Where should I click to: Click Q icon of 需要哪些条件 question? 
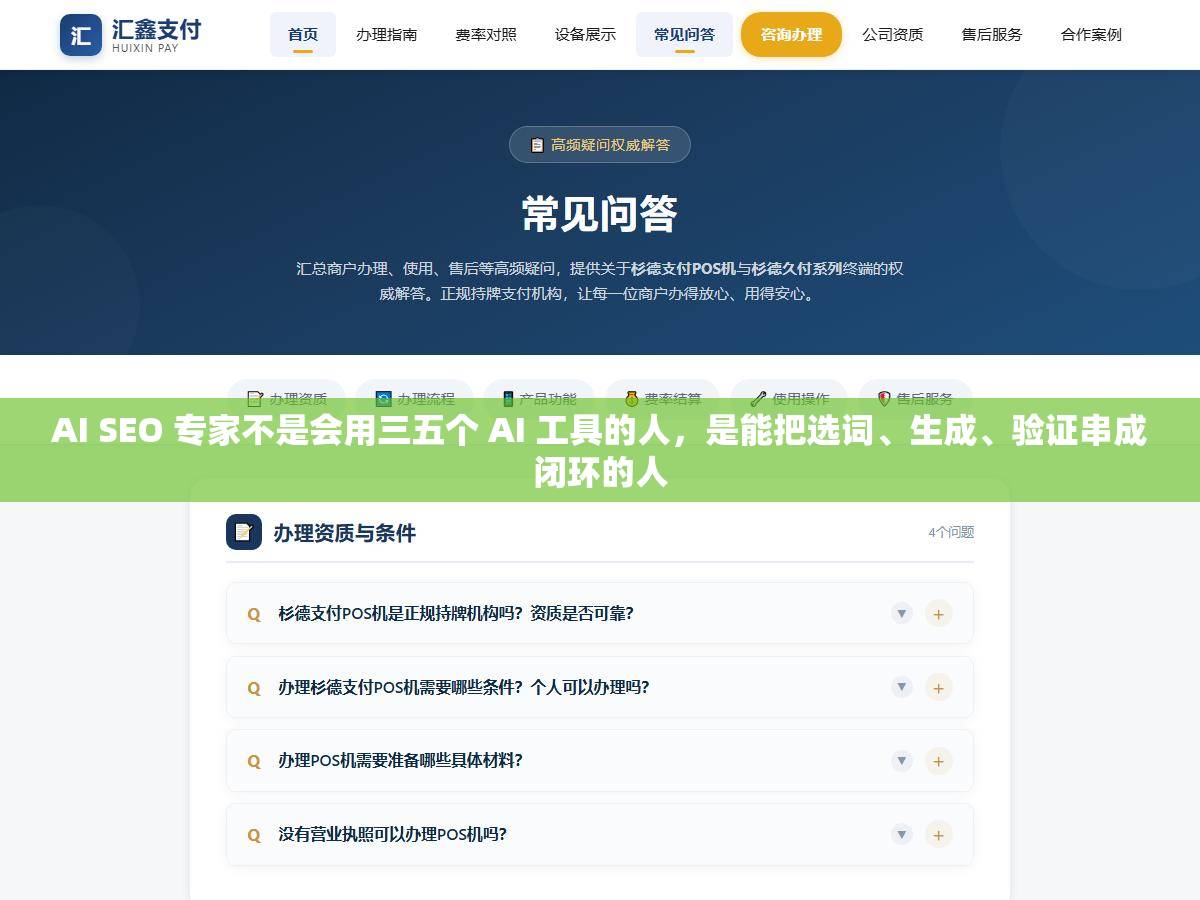pyautogui.click(x=254, y=688)
